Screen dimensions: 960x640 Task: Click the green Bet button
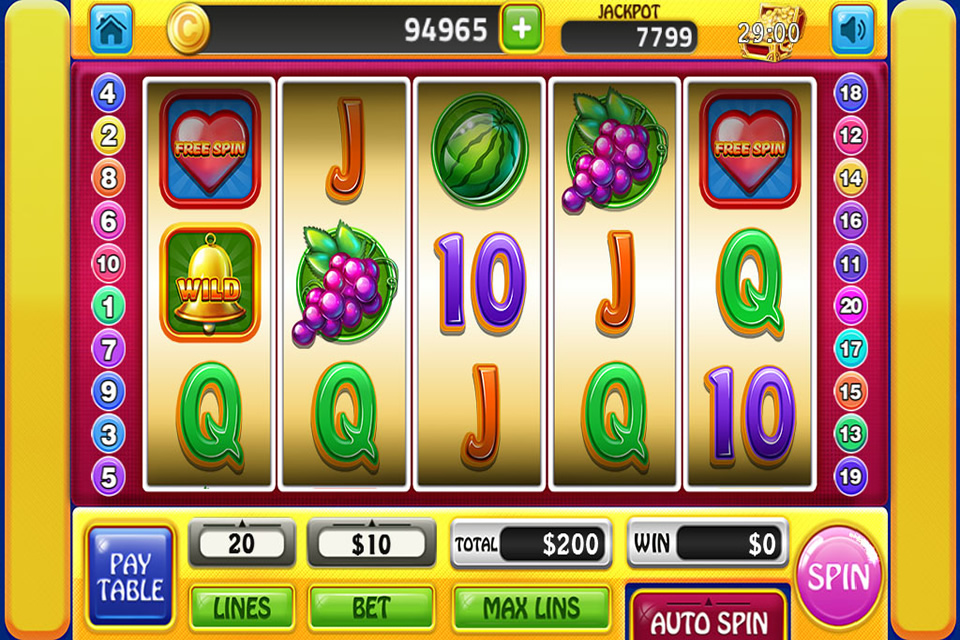tap(372, 608)
